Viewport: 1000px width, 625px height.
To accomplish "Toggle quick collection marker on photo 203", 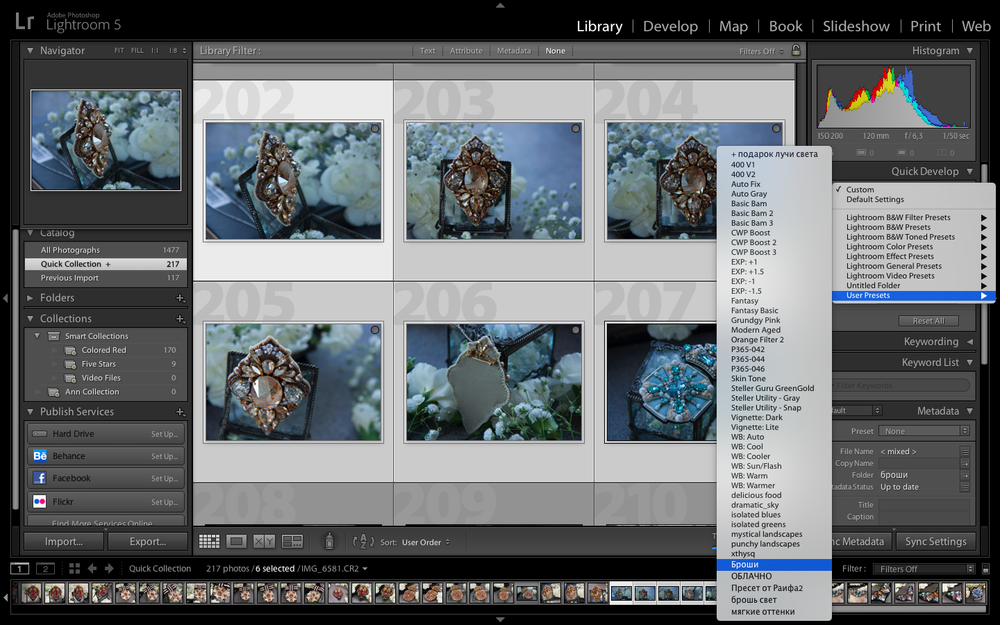I will [x=575, y=129].
